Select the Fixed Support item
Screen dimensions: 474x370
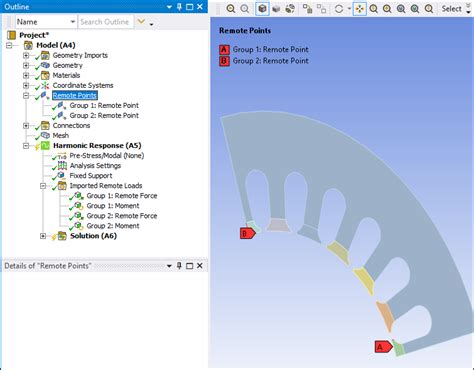(91, 176)
